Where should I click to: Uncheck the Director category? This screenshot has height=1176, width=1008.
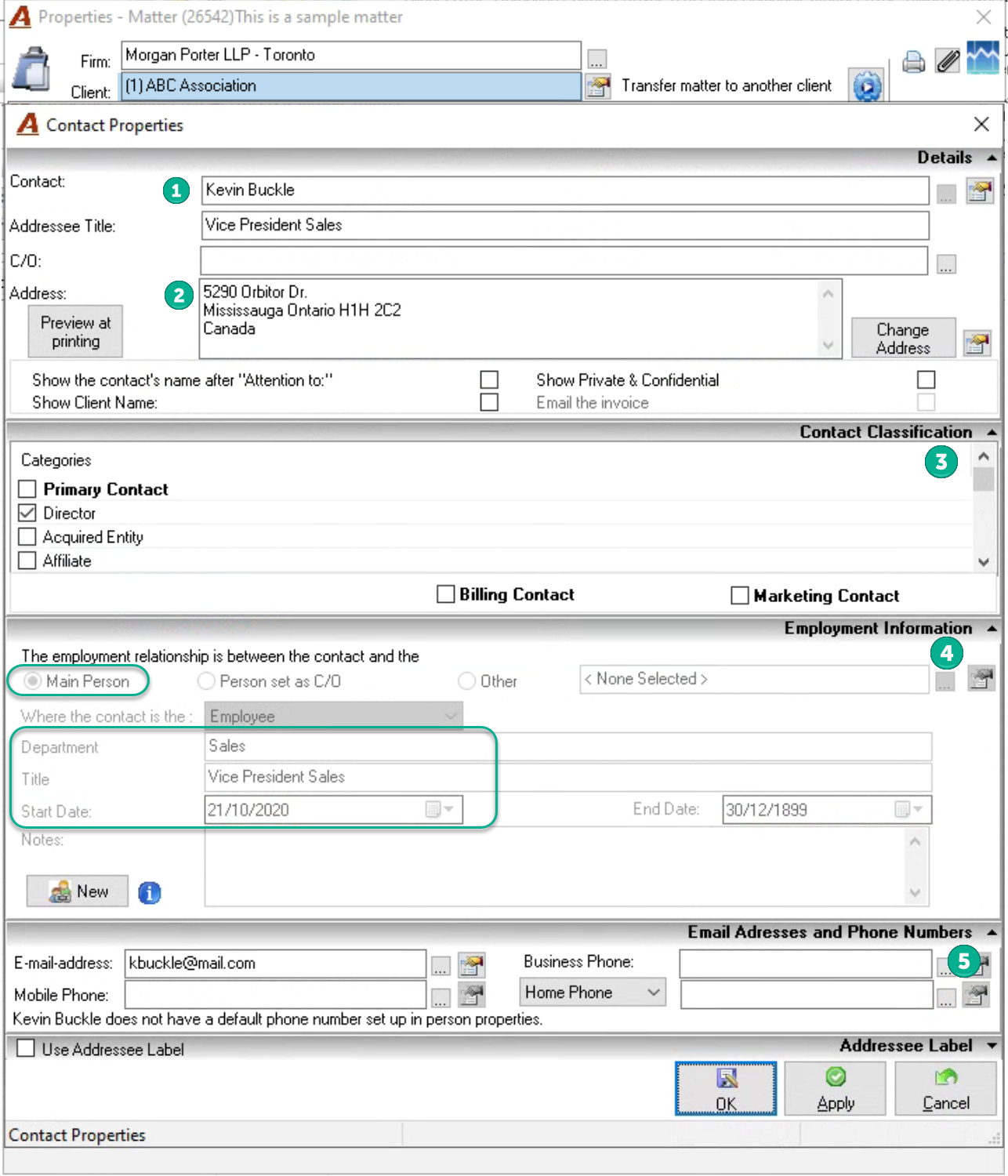27,513
